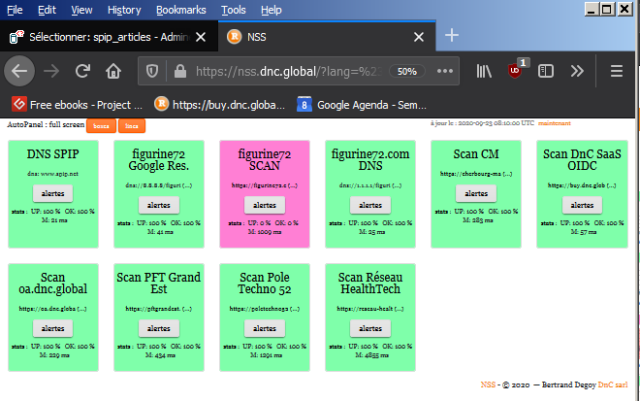Click the Scan Réseau HealthTech title
The height and width of the screenshot is (401, 640).
click(x=370, y=283)
